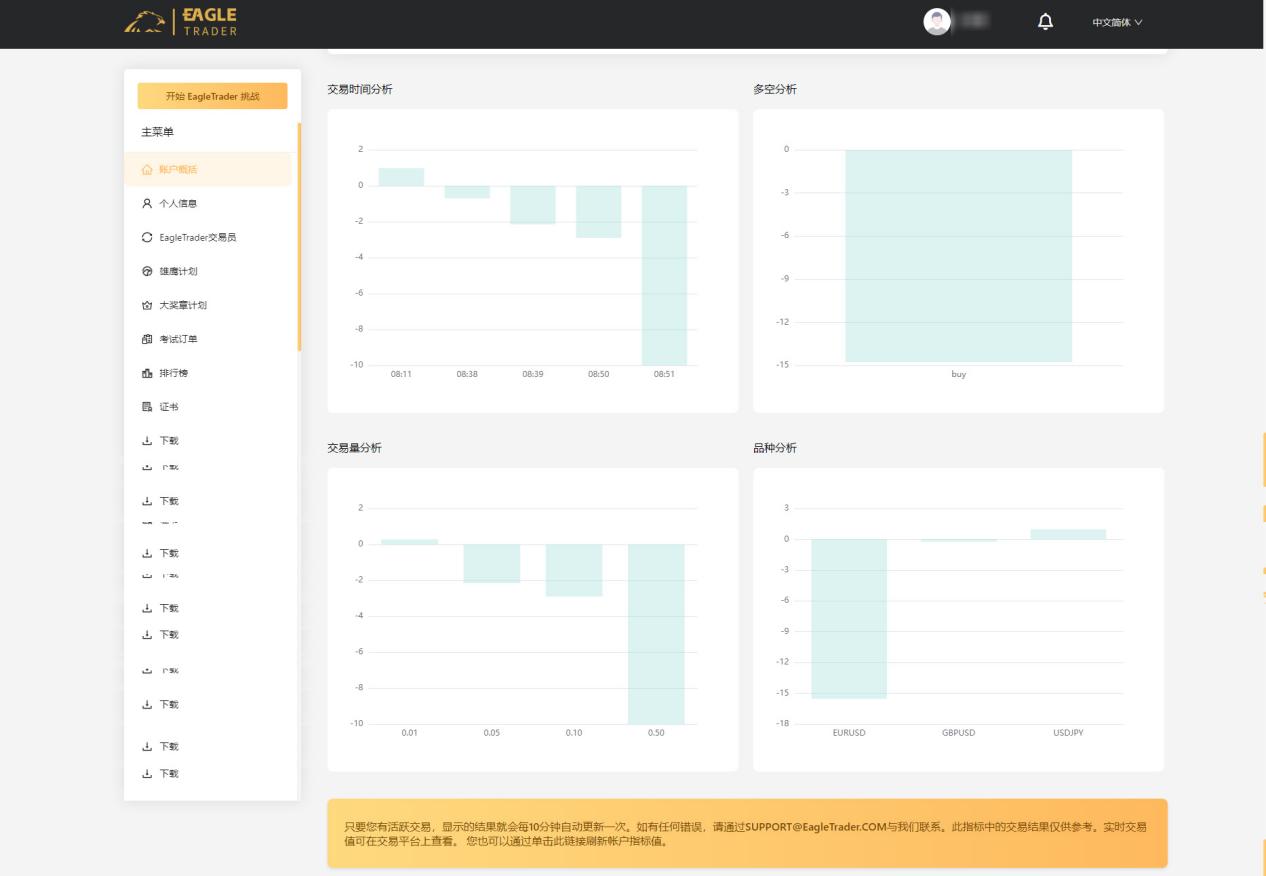
Task: Click the clipboard icon for 考试订单
Action: pos(147,340)
